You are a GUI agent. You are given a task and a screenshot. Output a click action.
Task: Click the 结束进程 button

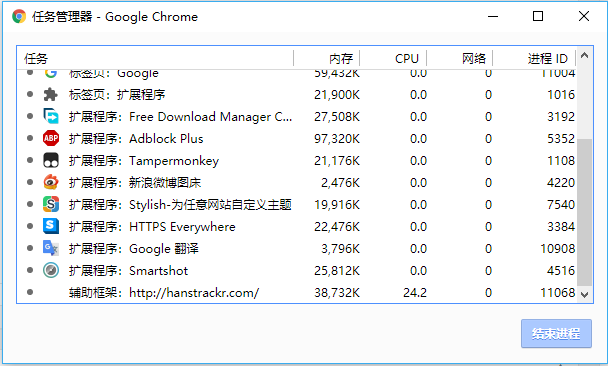point(556,333)
